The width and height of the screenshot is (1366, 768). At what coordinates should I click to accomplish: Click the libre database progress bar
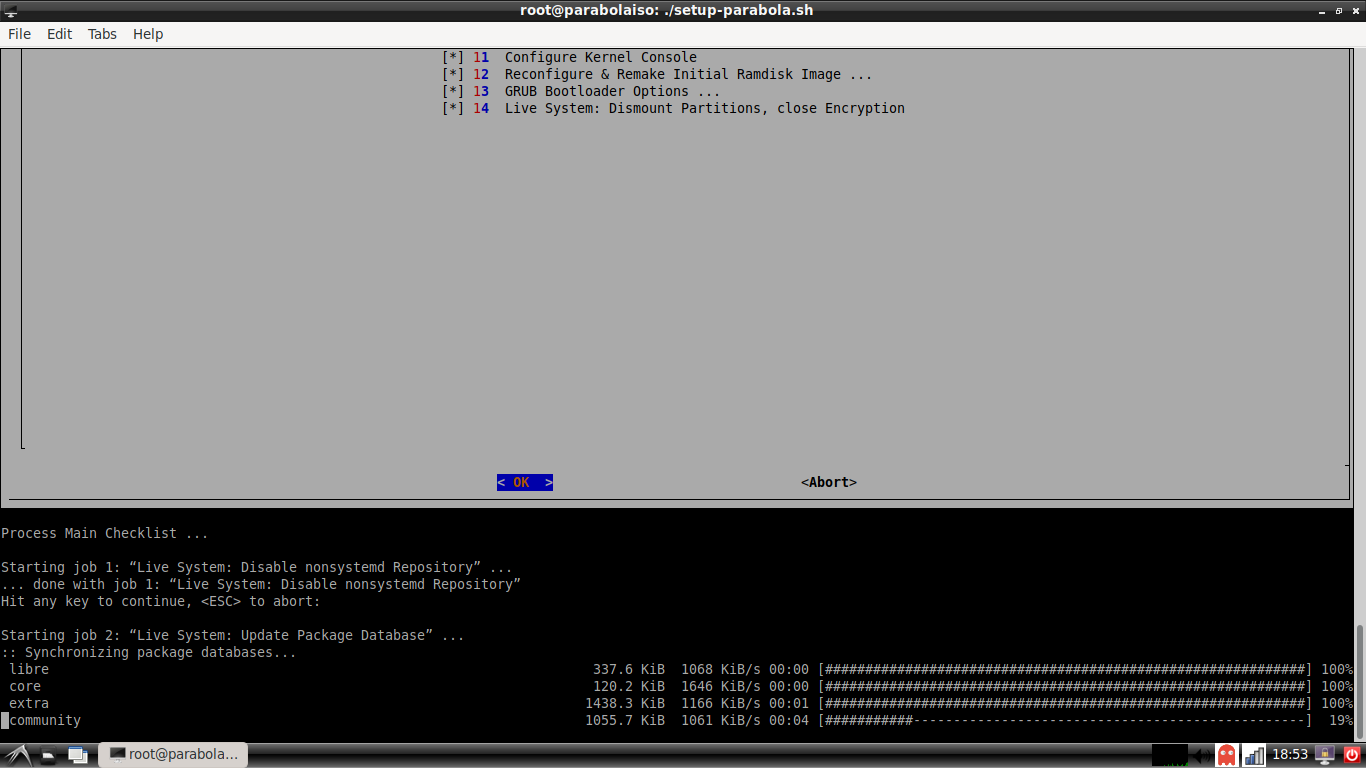coord(1065,669)
